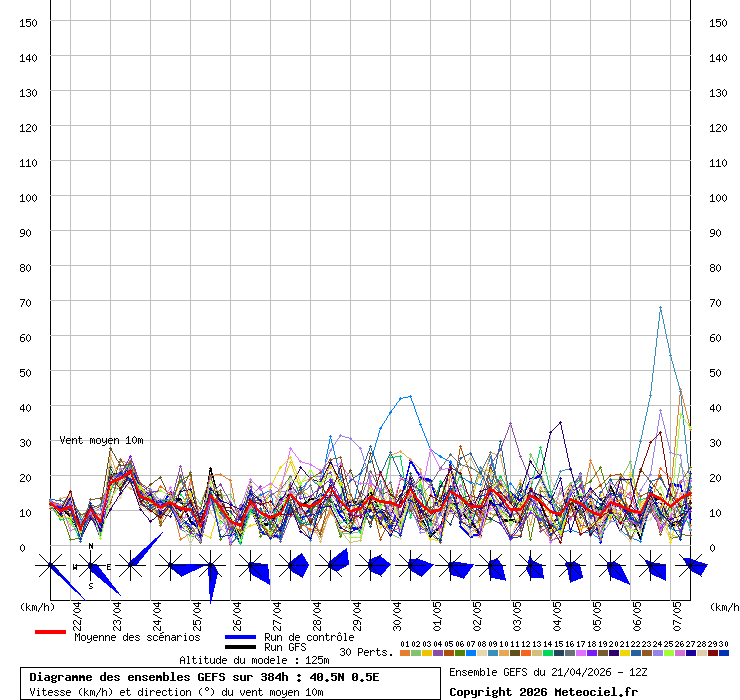The width and height of the screenshot is (740, 700).
Task: Click the red line icon for Moyenne des scénarios
Action: click(50, 632)
